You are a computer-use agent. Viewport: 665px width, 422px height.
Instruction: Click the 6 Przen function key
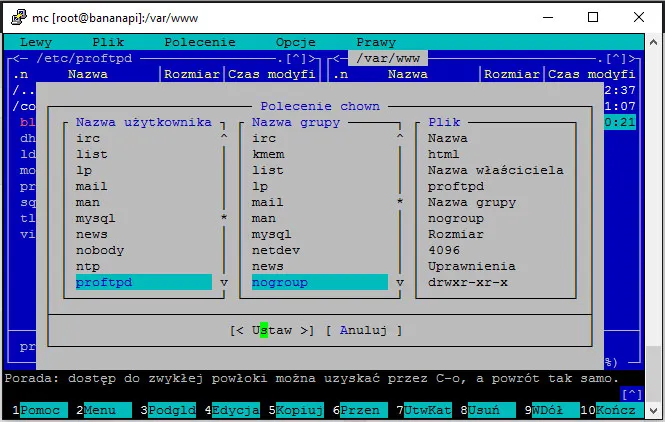[360, 410]
